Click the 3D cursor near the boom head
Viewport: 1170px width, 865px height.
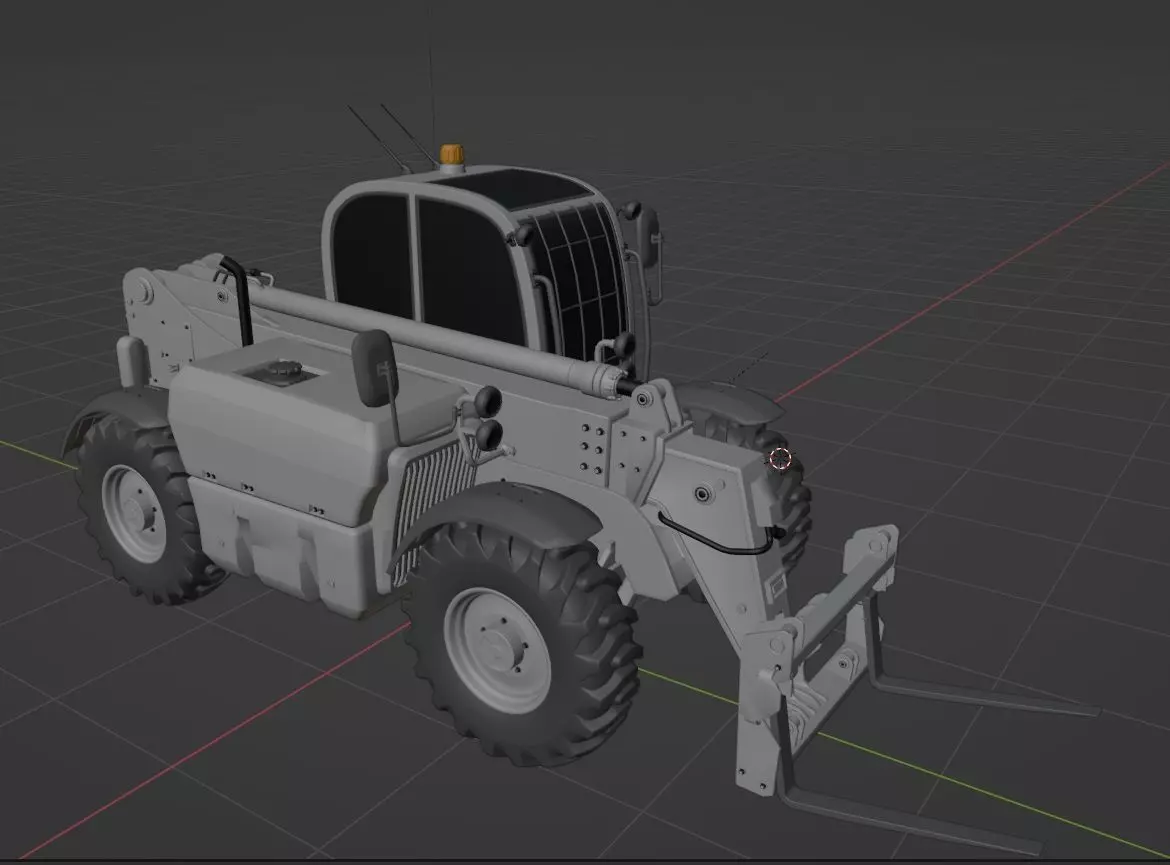pyautogui.click(x=779, y=459)
